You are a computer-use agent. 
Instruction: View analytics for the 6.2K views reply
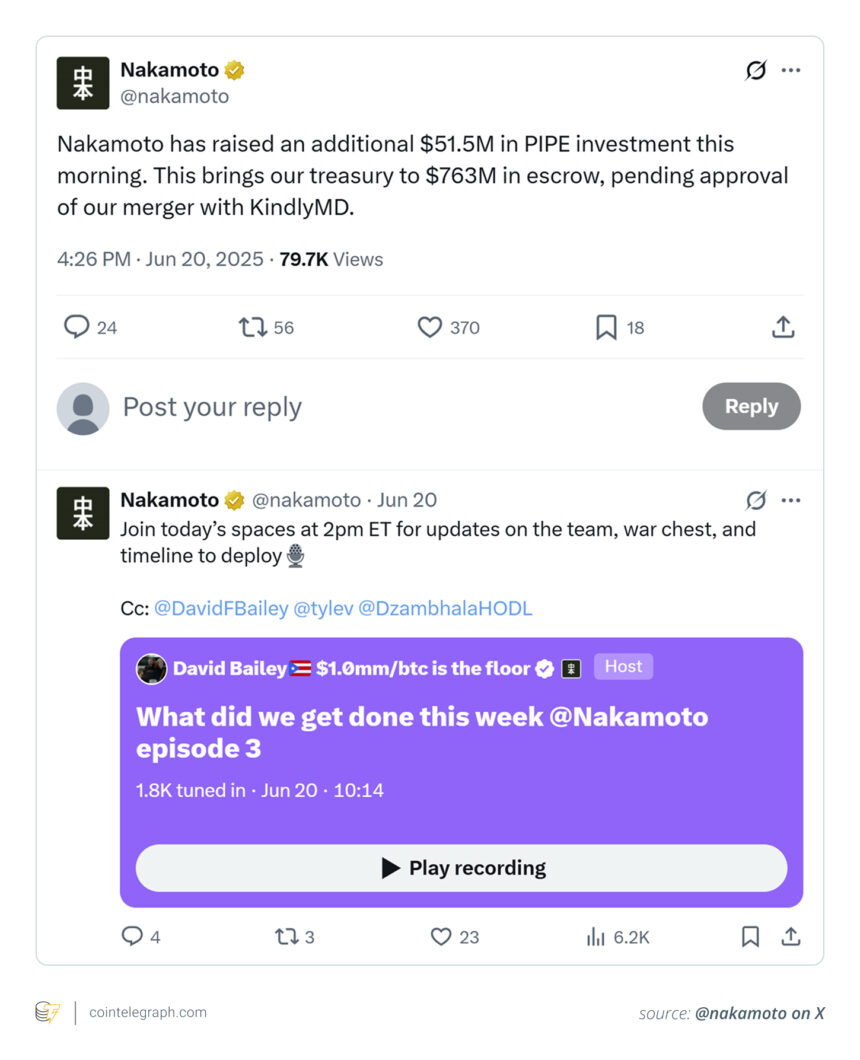(596, 937)
